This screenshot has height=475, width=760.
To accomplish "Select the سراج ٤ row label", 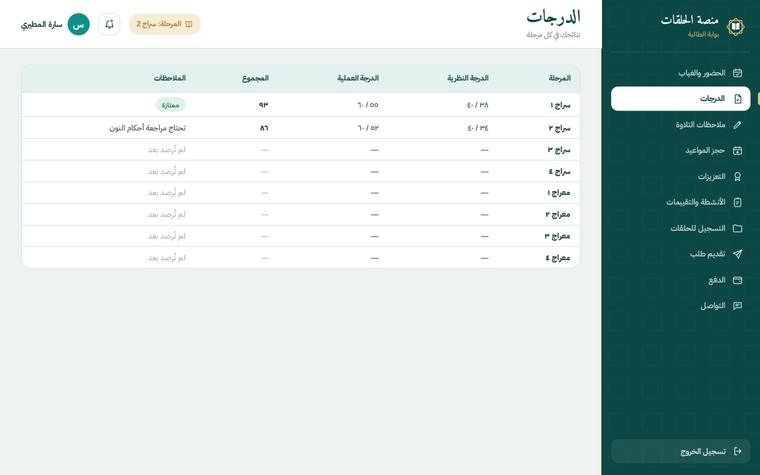I will coord(560,172).
